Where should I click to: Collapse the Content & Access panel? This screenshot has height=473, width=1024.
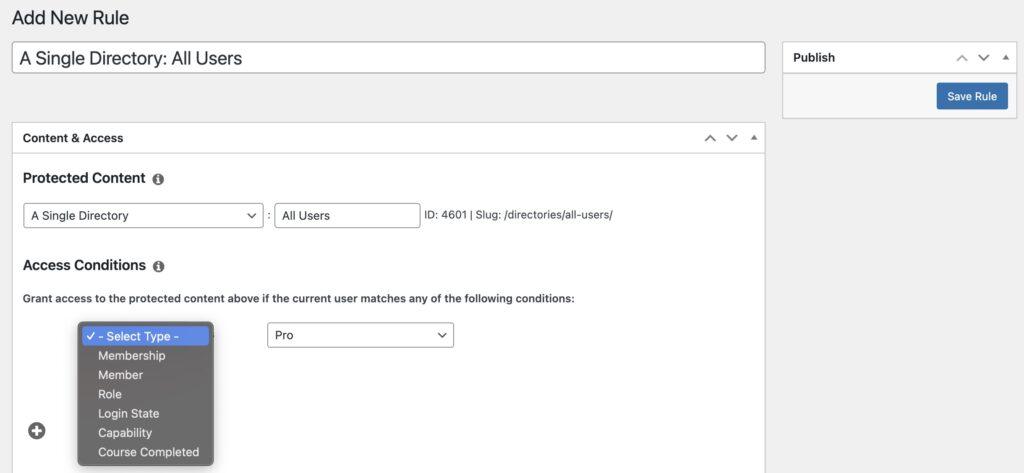click(x=754, y=138)
